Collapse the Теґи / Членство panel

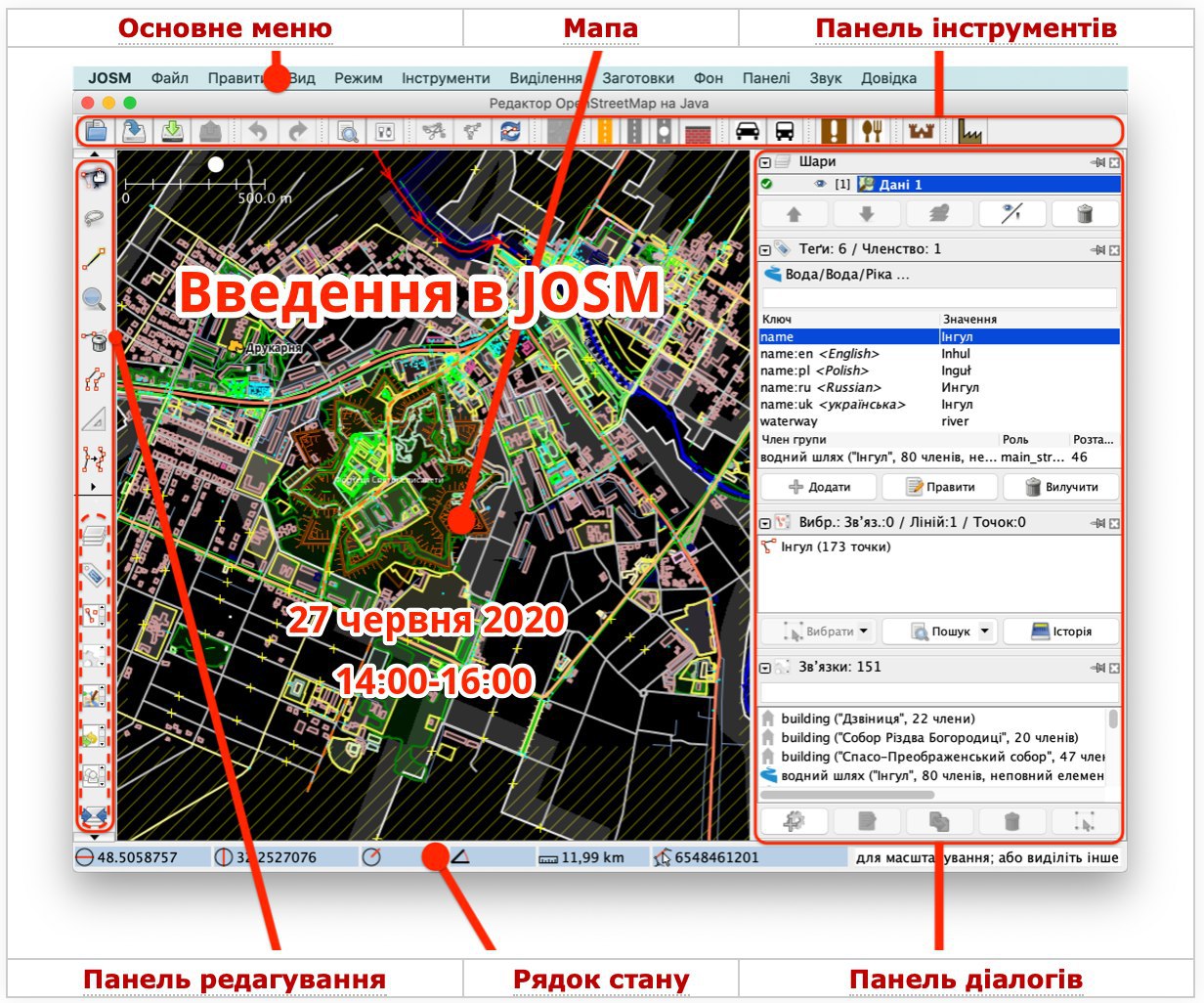coord(765,250)
